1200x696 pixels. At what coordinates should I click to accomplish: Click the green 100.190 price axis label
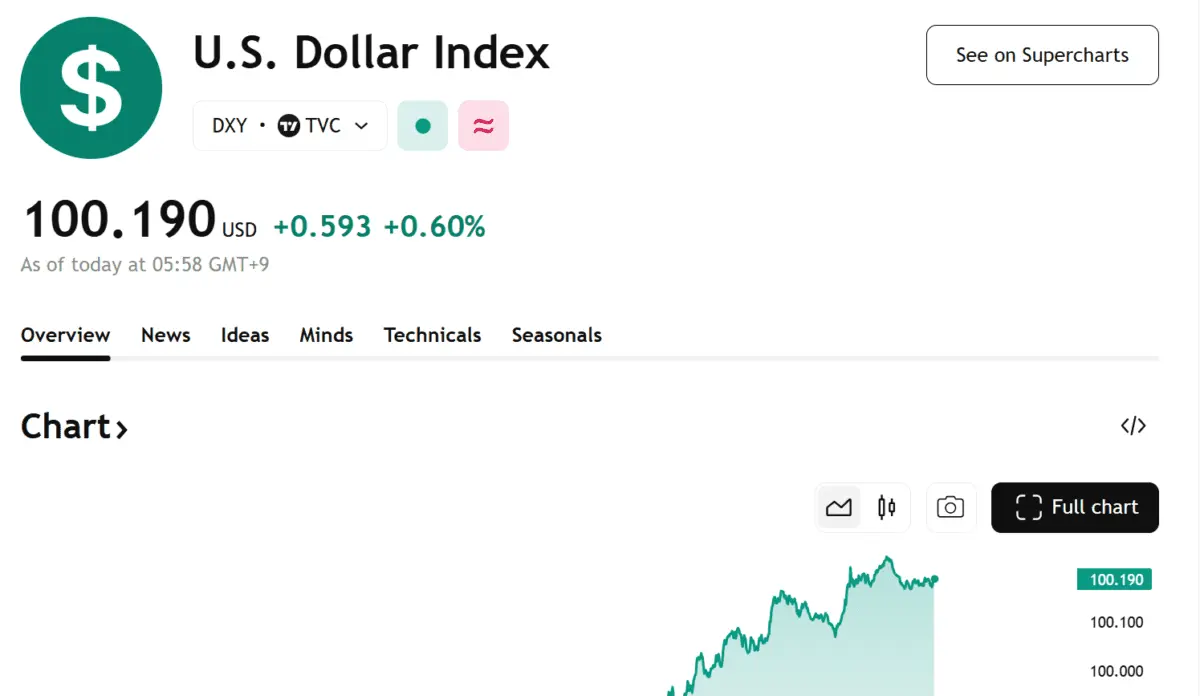pyautogui.click(x=1114, y=580)
